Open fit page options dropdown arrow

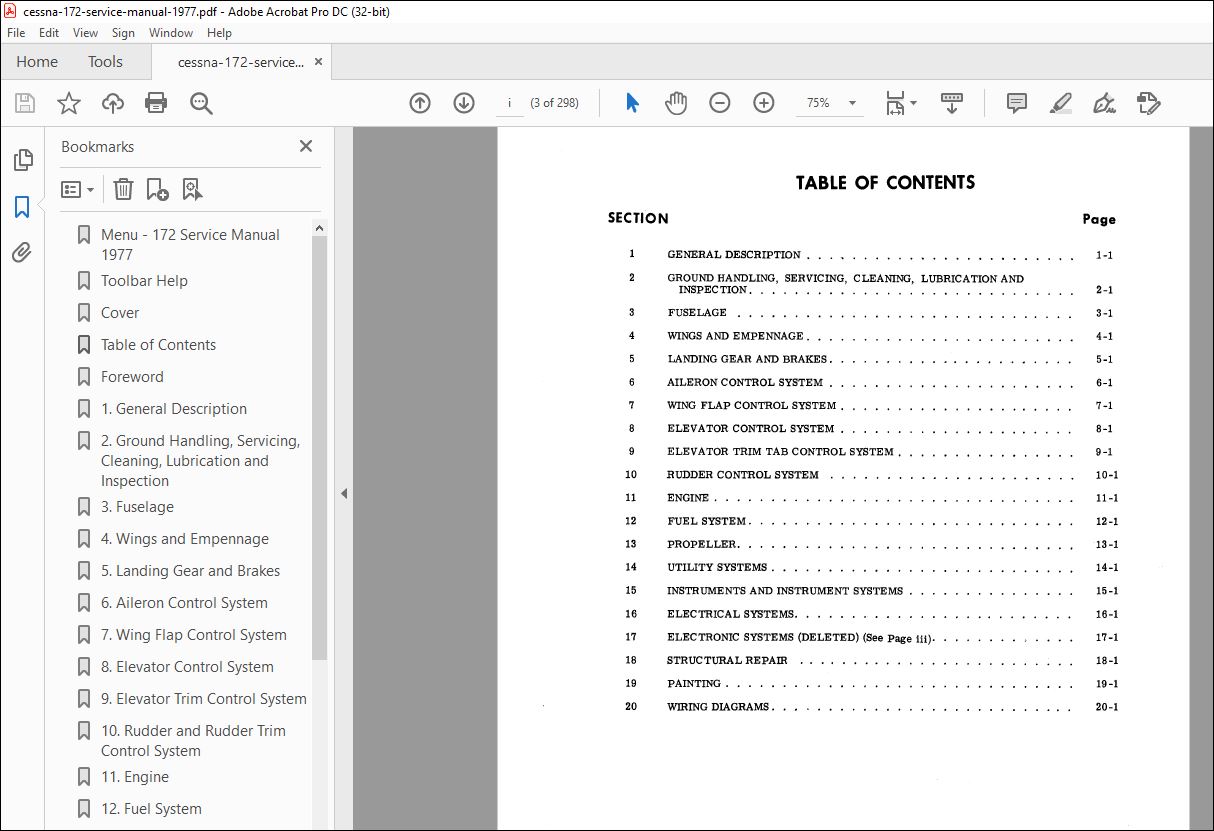pyautogui.click(x=914, y=103)
